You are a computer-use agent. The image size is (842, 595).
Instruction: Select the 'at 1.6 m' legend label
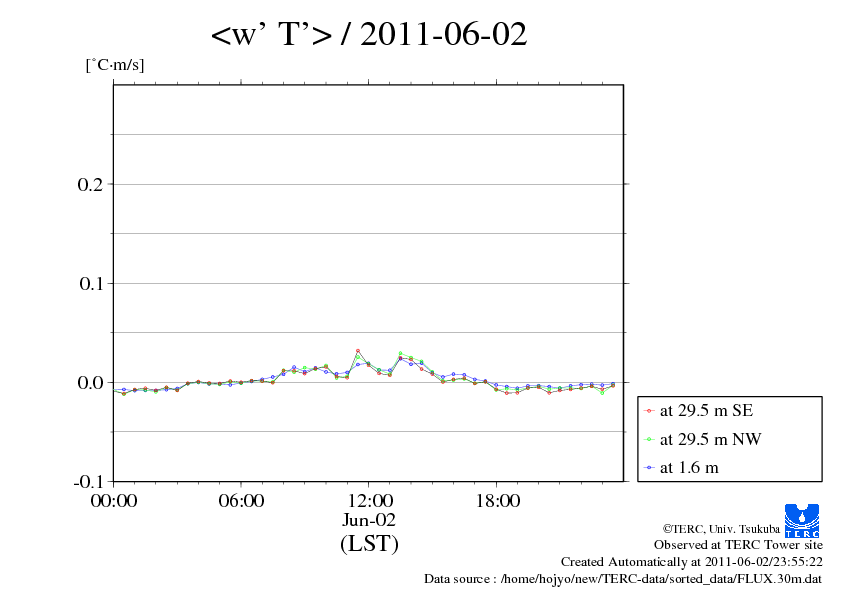tap(690, 468)
